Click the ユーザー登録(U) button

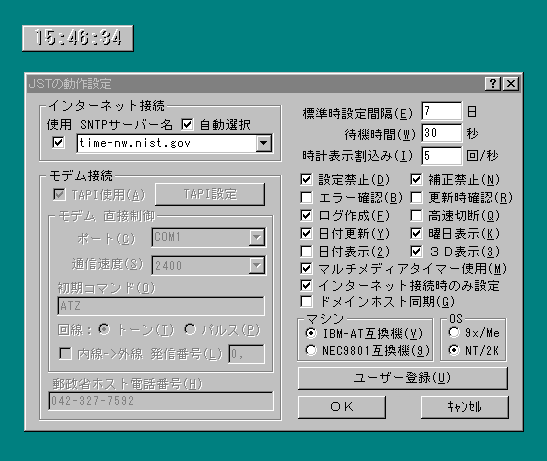tap(403, 378)
